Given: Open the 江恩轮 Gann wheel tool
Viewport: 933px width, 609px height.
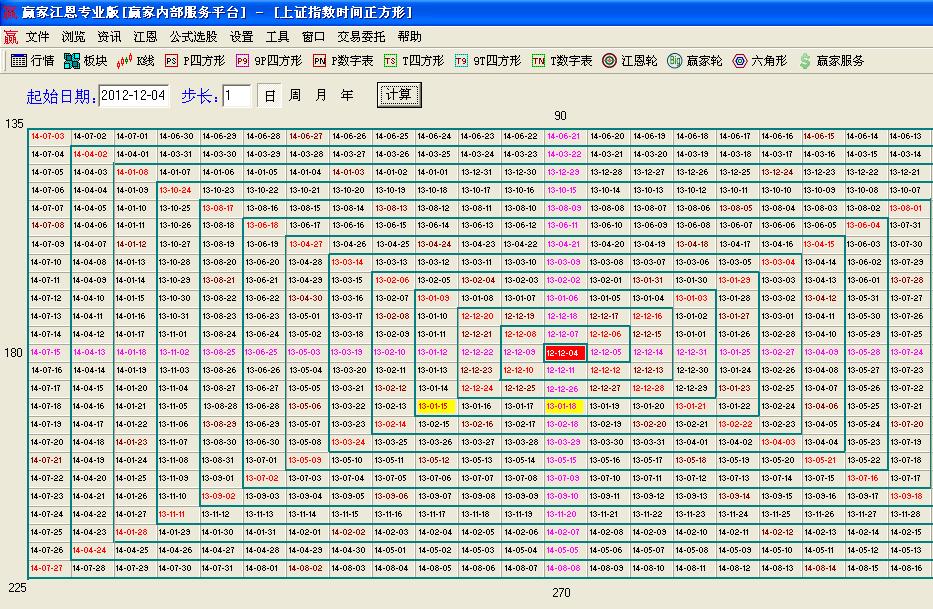Looking at the screenshot, I should coord(629,61).
